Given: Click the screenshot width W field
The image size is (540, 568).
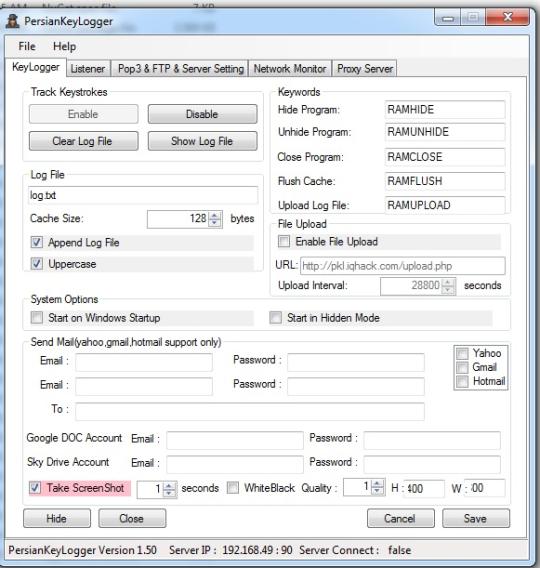Looking at the screenshot, I should coord(485,488).
